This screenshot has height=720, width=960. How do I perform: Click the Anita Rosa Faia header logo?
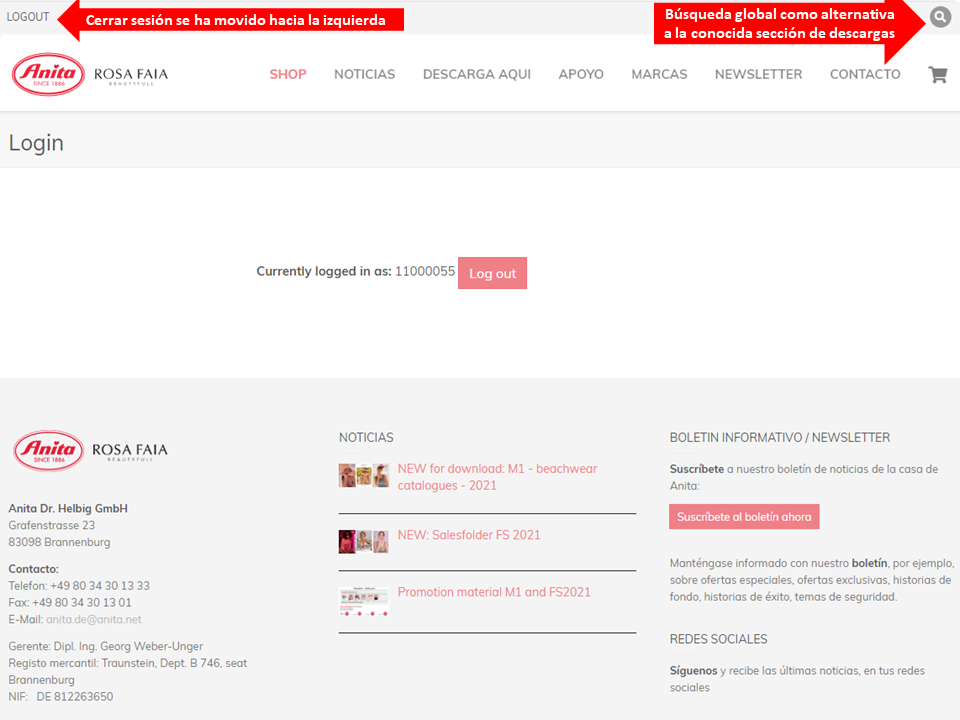click(90, 75)
